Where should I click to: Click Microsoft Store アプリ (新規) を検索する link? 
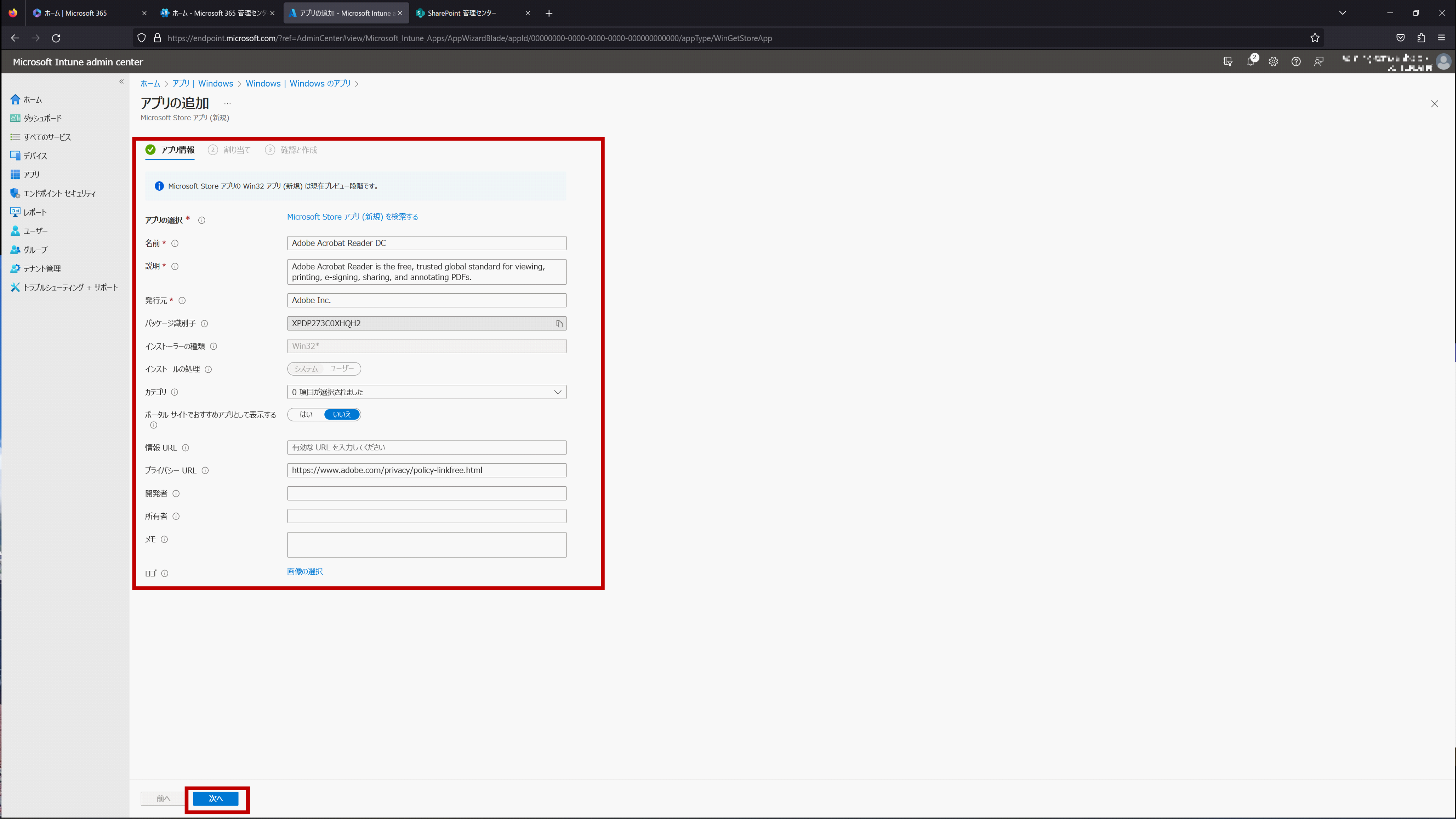[x=353, y=217]
